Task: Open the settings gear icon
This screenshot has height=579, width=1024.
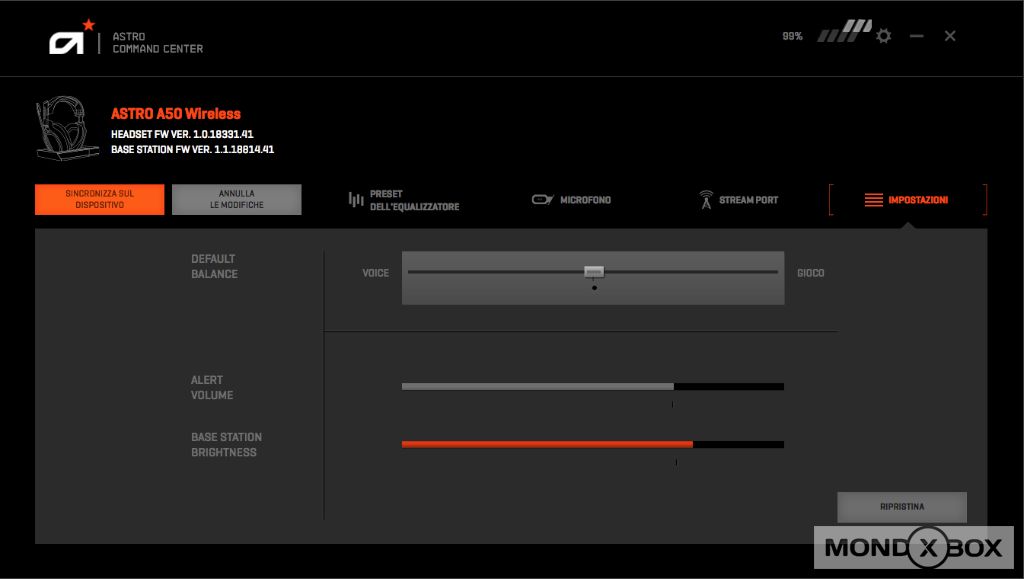Action: (883, 36)
